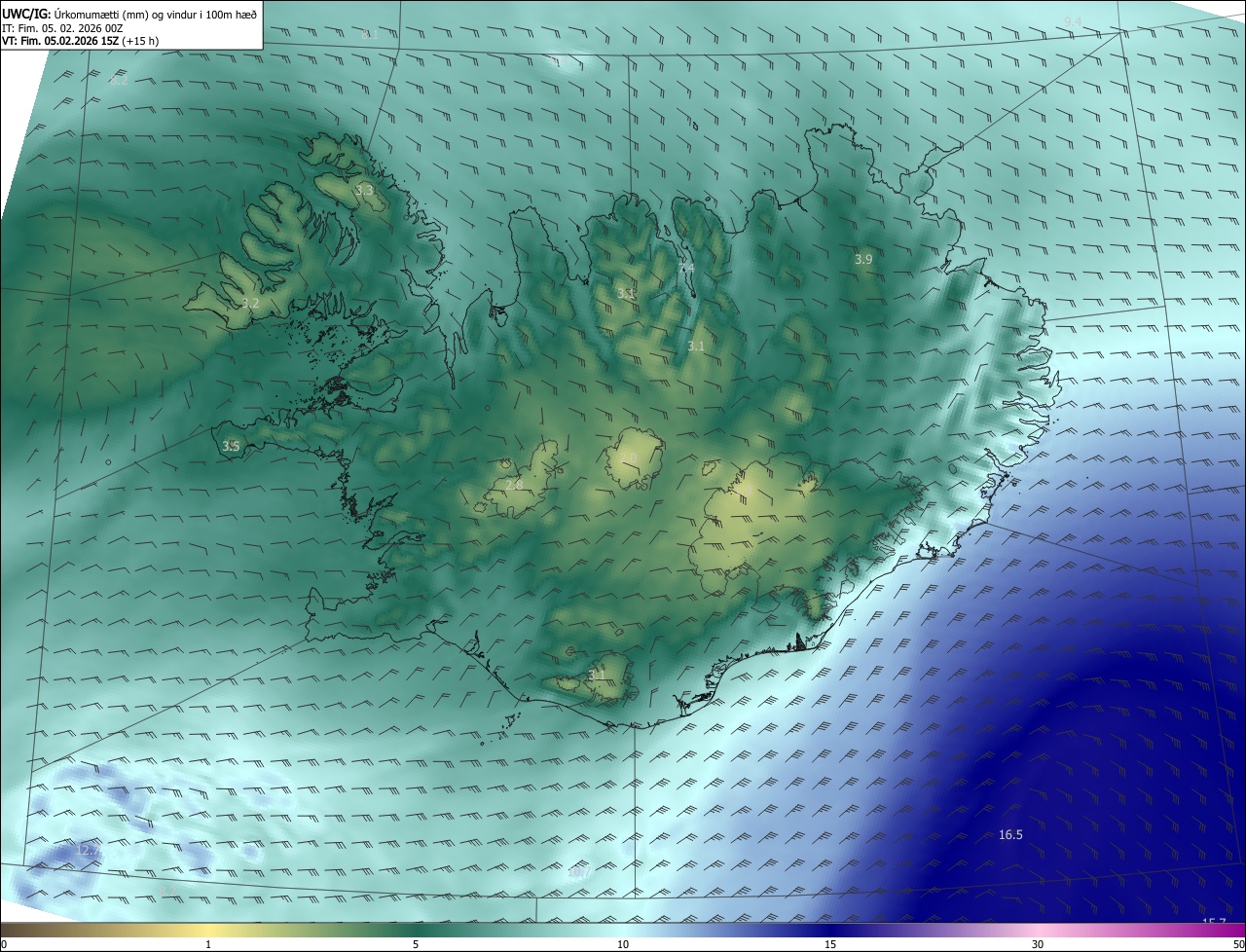Click the 3.9 value label on the map
1246x952 pixels.
tap(863, 260)
